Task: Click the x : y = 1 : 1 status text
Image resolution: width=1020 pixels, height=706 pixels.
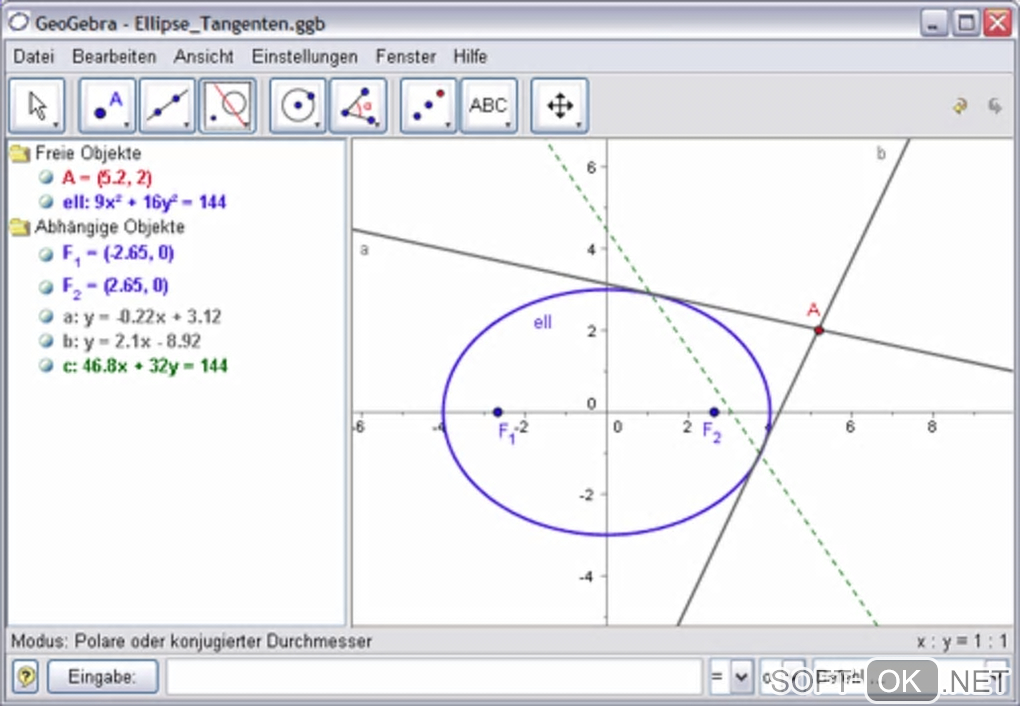Action: tap(961, 642)
